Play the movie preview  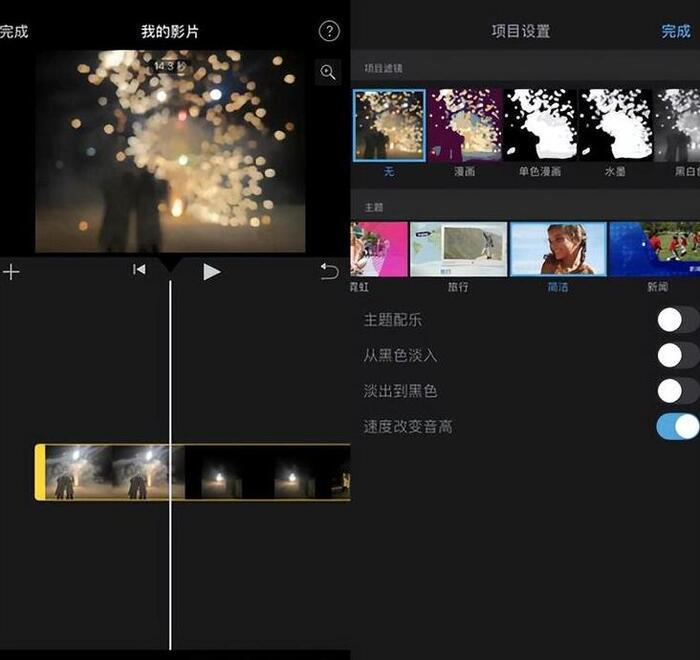(211, 271)
